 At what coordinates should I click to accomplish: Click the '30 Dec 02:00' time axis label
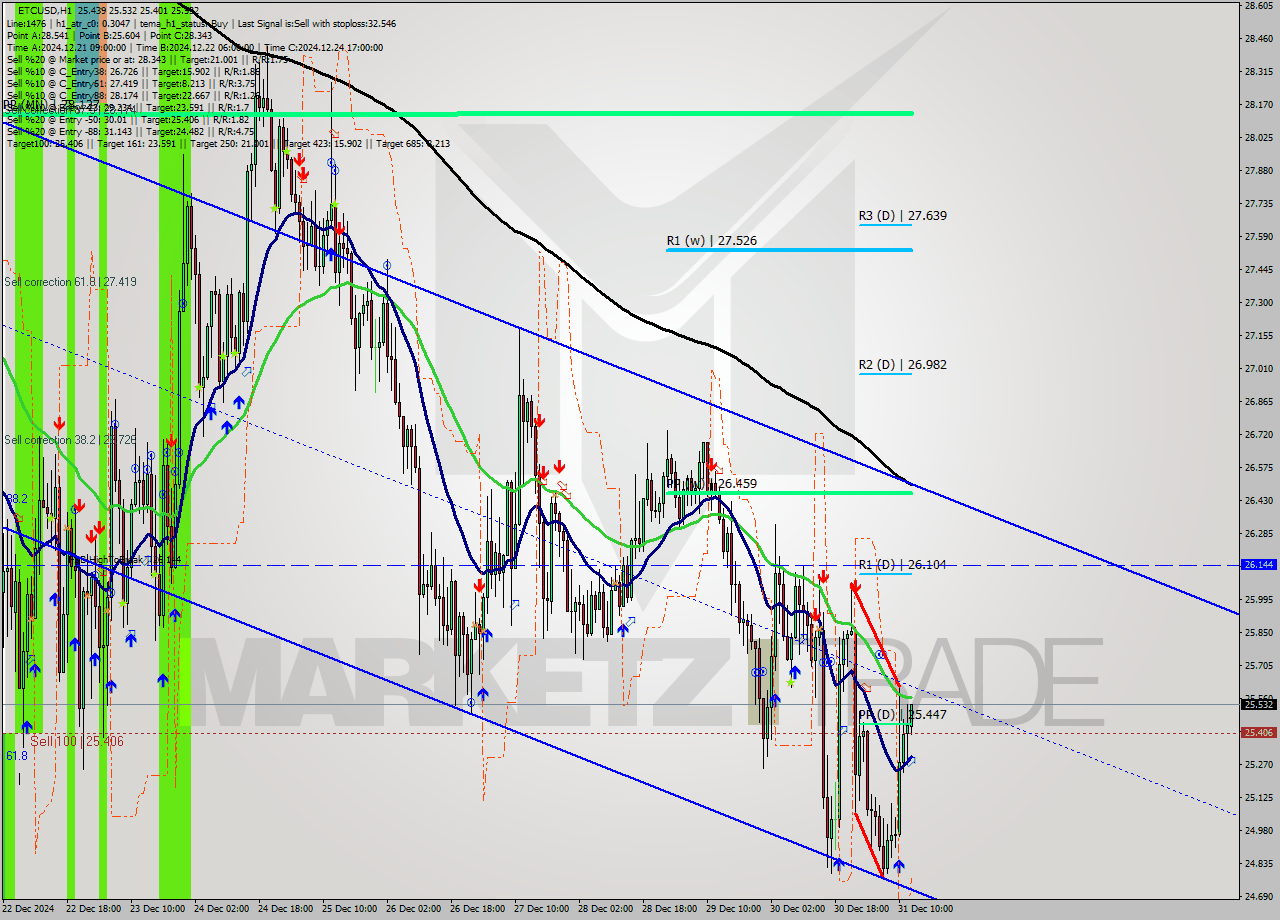tap(797, 909)
